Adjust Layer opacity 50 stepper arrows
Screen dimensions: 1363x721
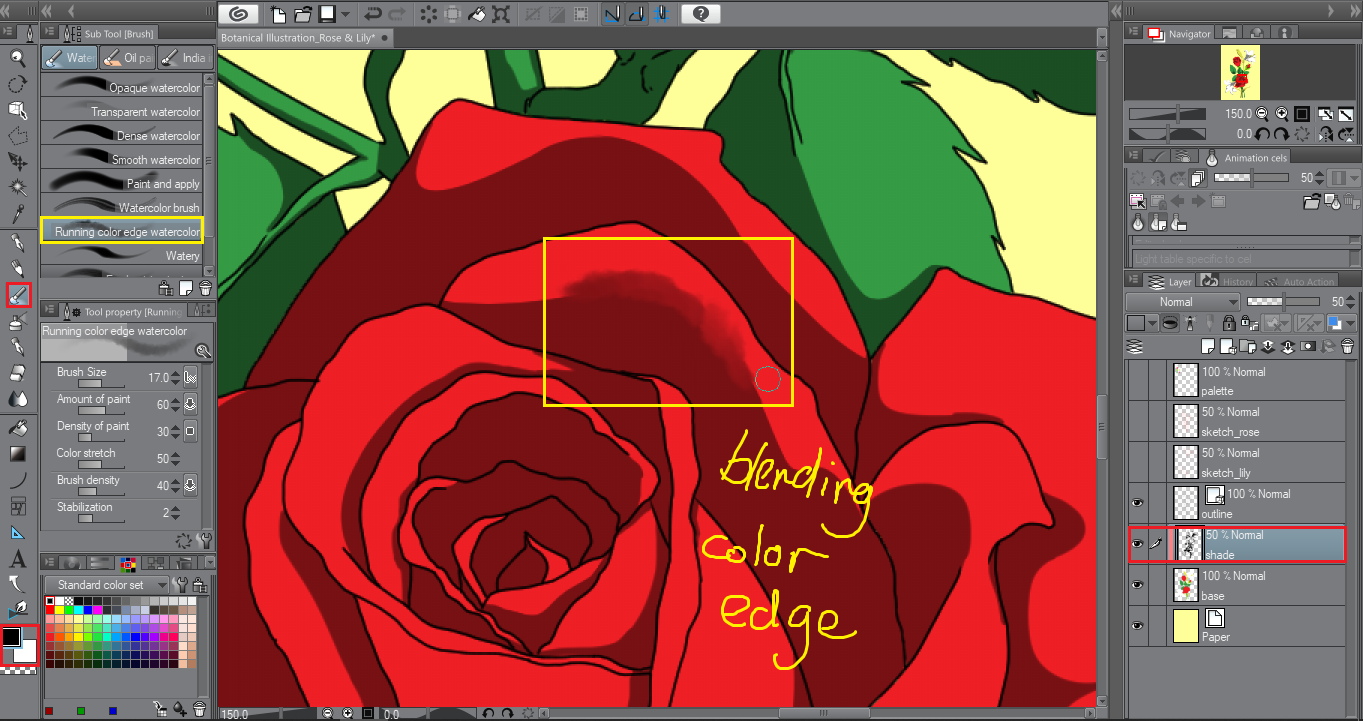coord(1351,301)
